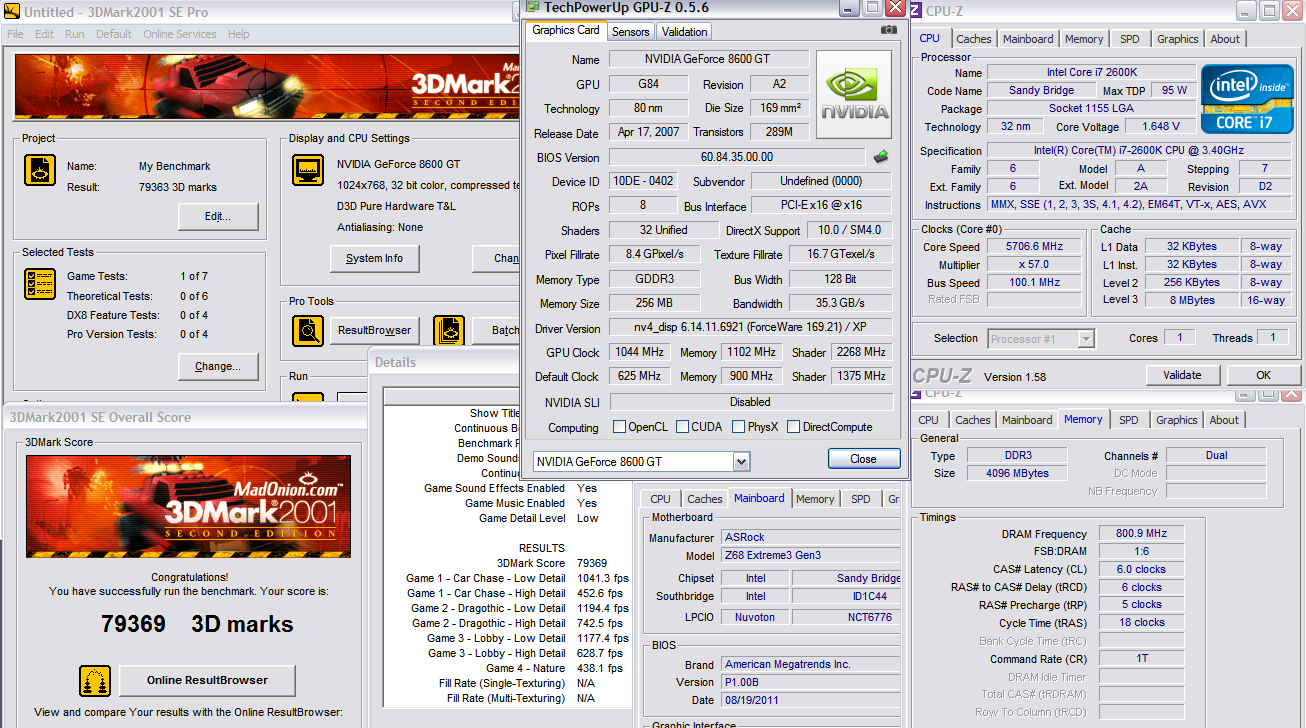Click the Online ResultBrowser button
This screenshot has width=1306, height=728.
pos(208,680)
